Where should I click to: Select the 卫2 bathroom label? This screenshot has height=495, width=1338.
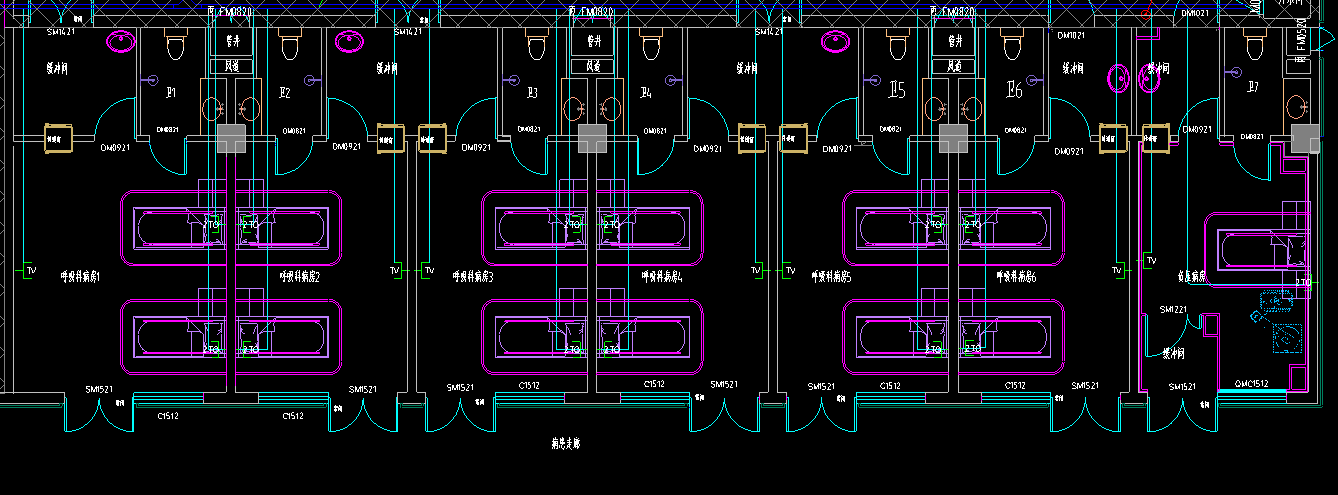(285, 93)
